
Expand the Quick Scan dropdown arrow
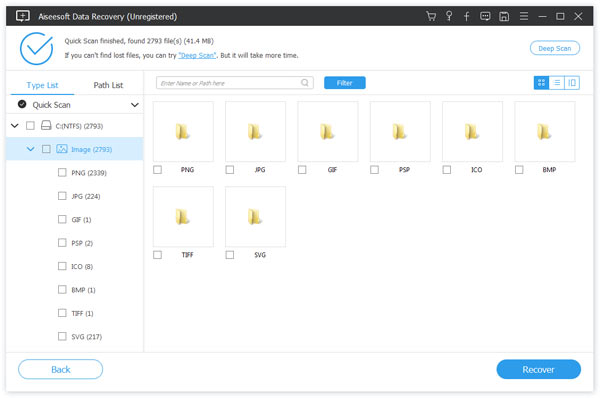[135, 105]
